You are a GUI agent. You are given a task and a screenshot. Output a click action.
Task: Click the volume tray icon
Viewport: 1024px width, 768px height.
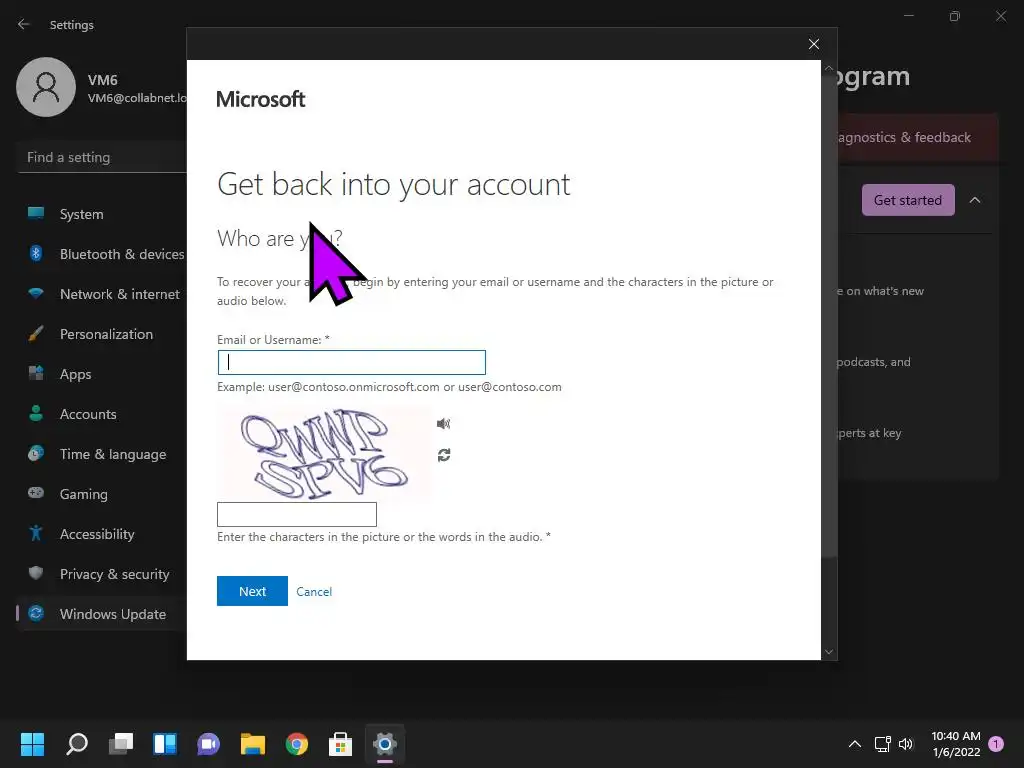906,744
